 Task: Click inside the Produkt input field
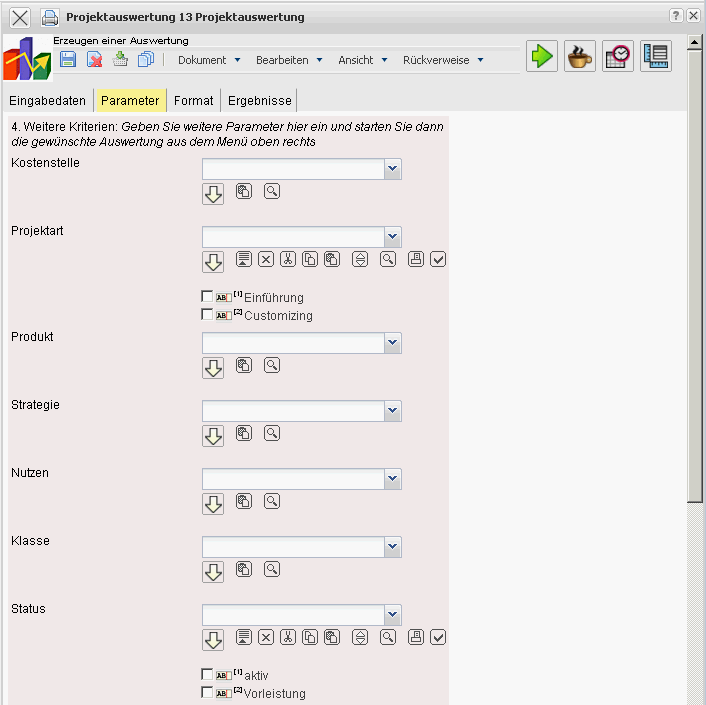click(293, 343)
